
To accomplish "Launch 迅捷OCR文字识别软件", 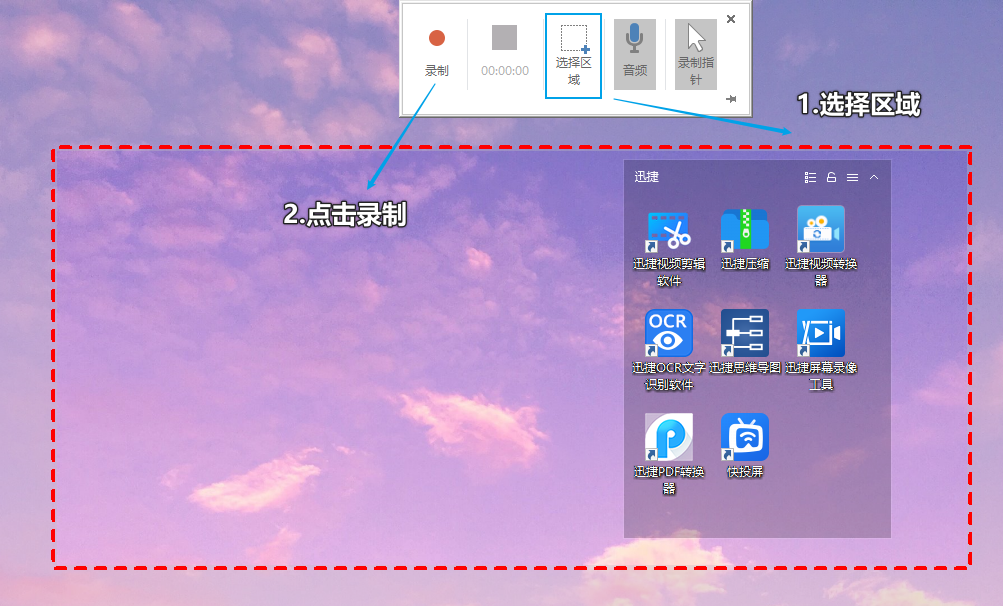I will tap(668, 333).
